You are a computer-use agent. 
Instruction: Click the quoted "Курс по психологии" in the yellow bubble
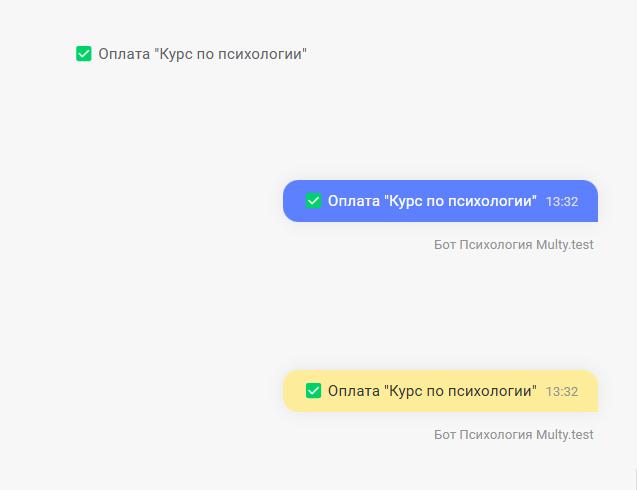coord(460,391)
